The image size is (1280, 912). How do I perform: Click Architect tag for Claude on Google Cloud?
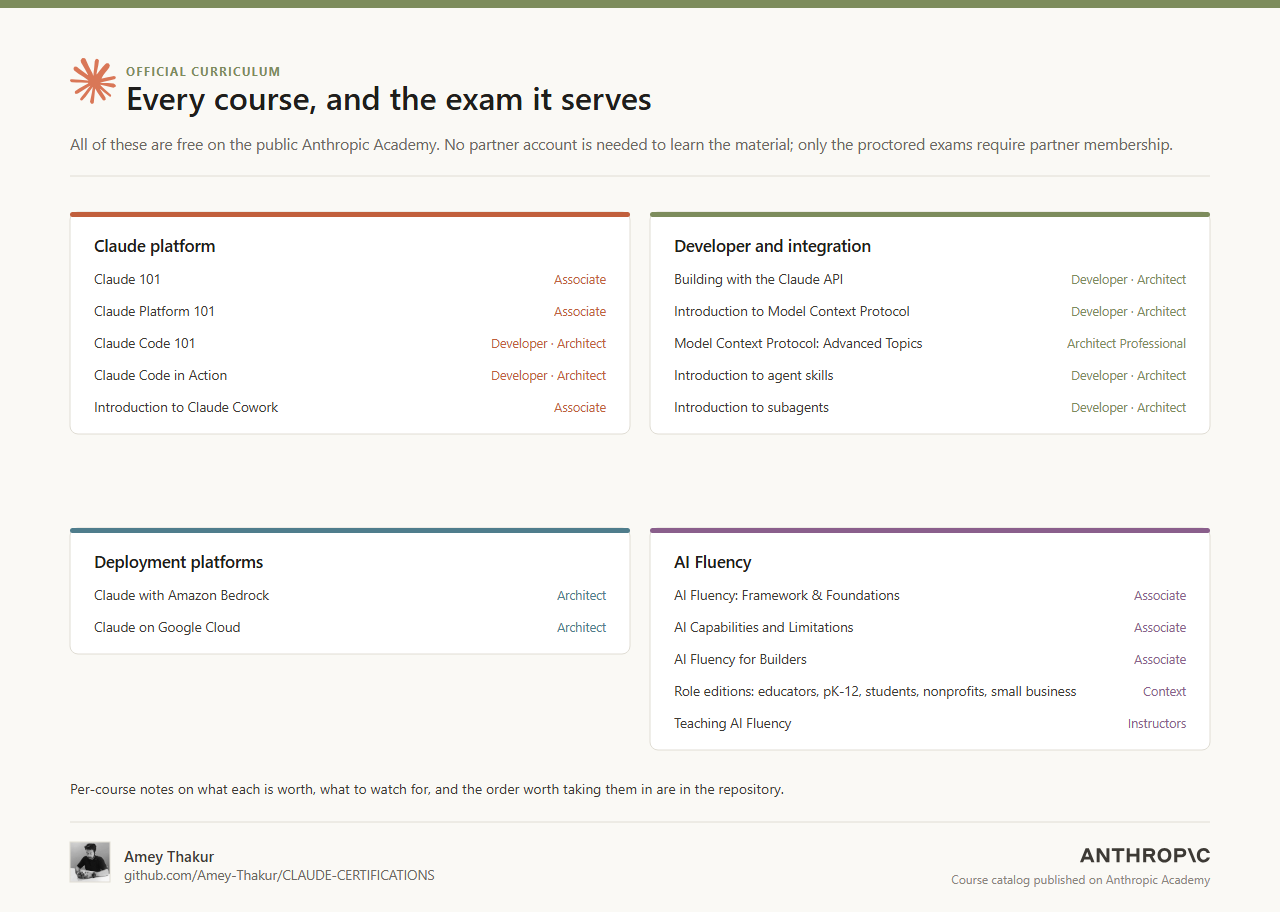click(582, 628)
